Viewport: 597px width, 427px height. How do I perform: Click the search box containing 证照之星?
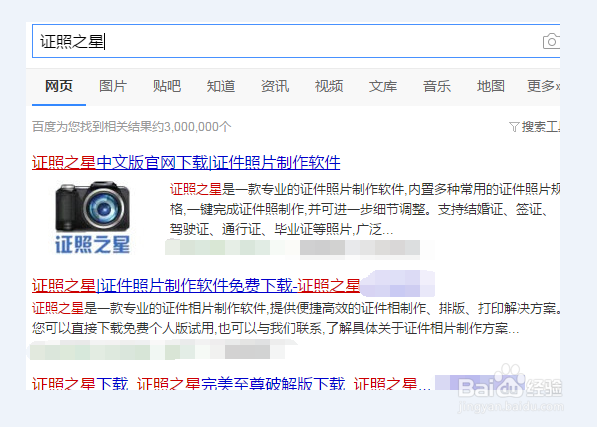(x=296, y=41)
